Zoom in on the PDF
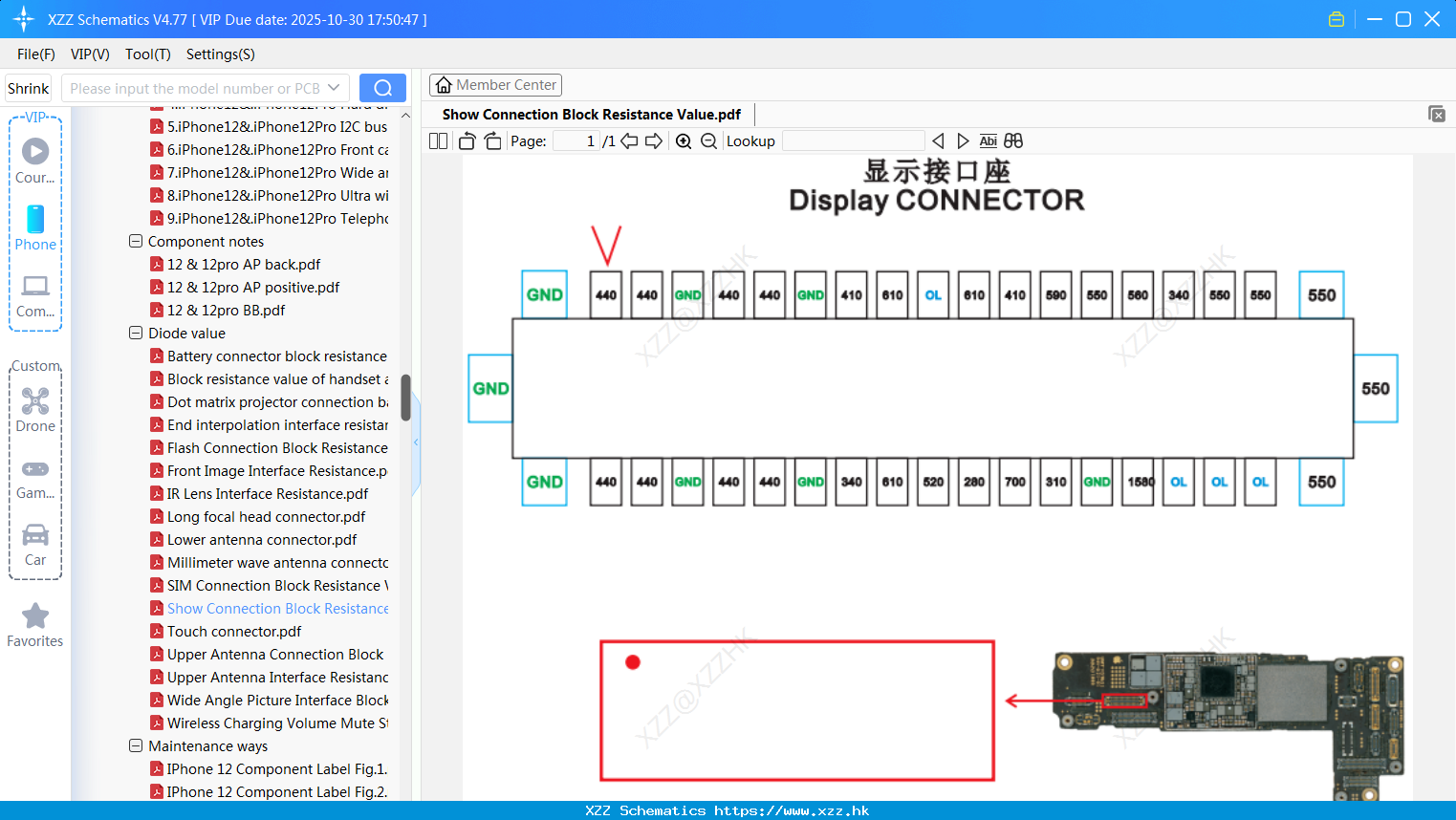This screenshot has height=820, width=1456. tap(684, 141)
